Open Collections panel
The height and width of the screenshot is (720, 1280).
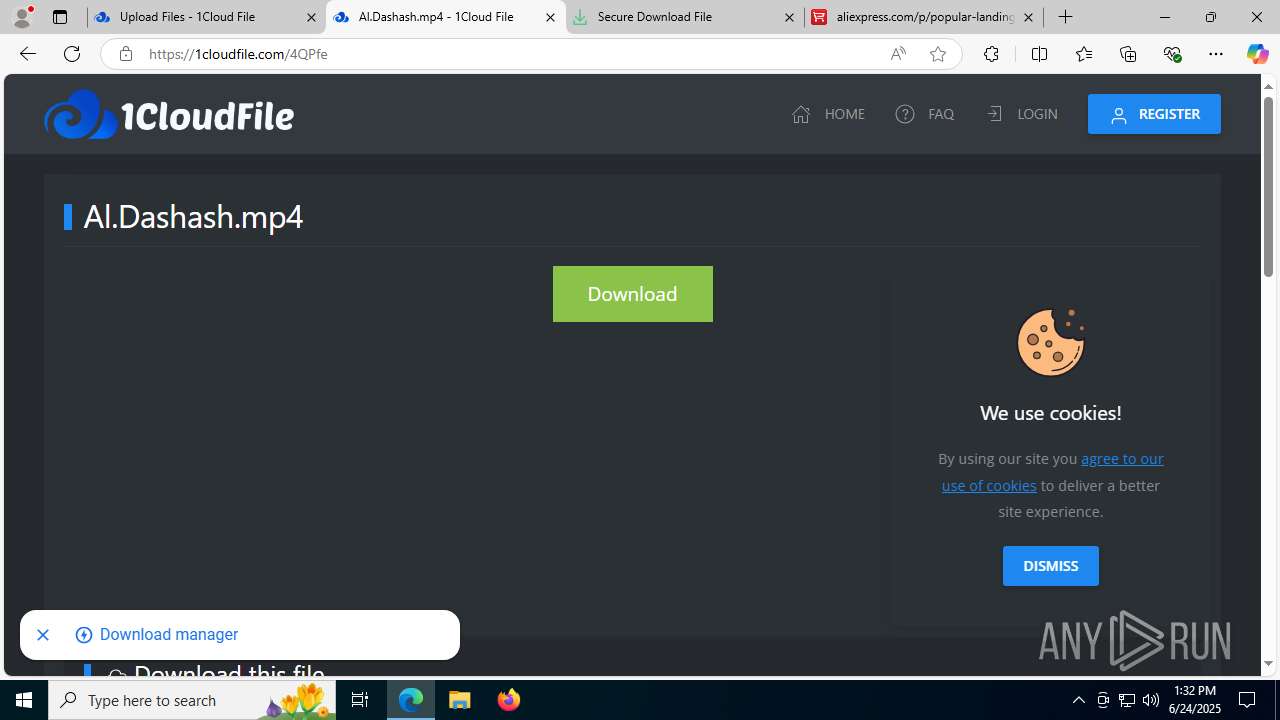click(1128, 54)
